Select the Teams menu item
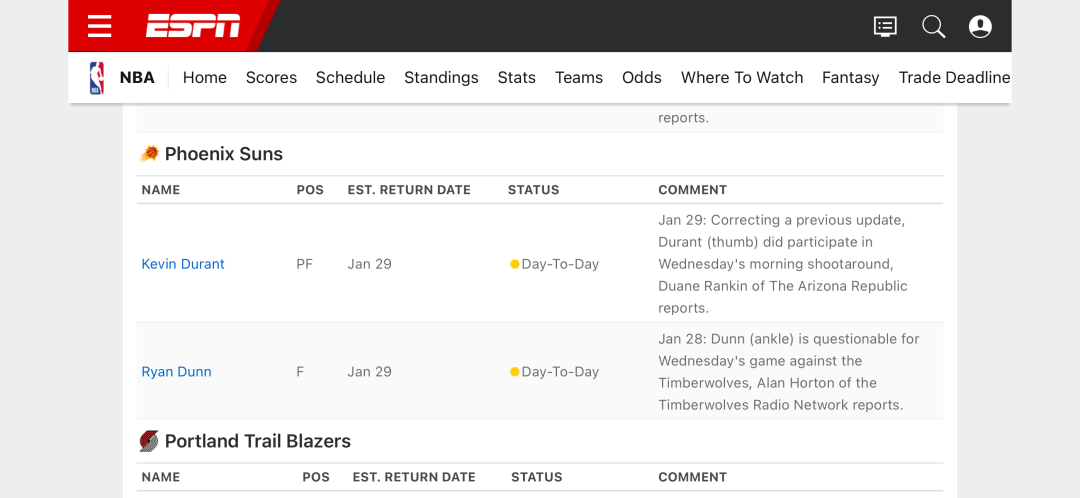Viewport: 1080px width, 498px height. click(x=579, y=78)
